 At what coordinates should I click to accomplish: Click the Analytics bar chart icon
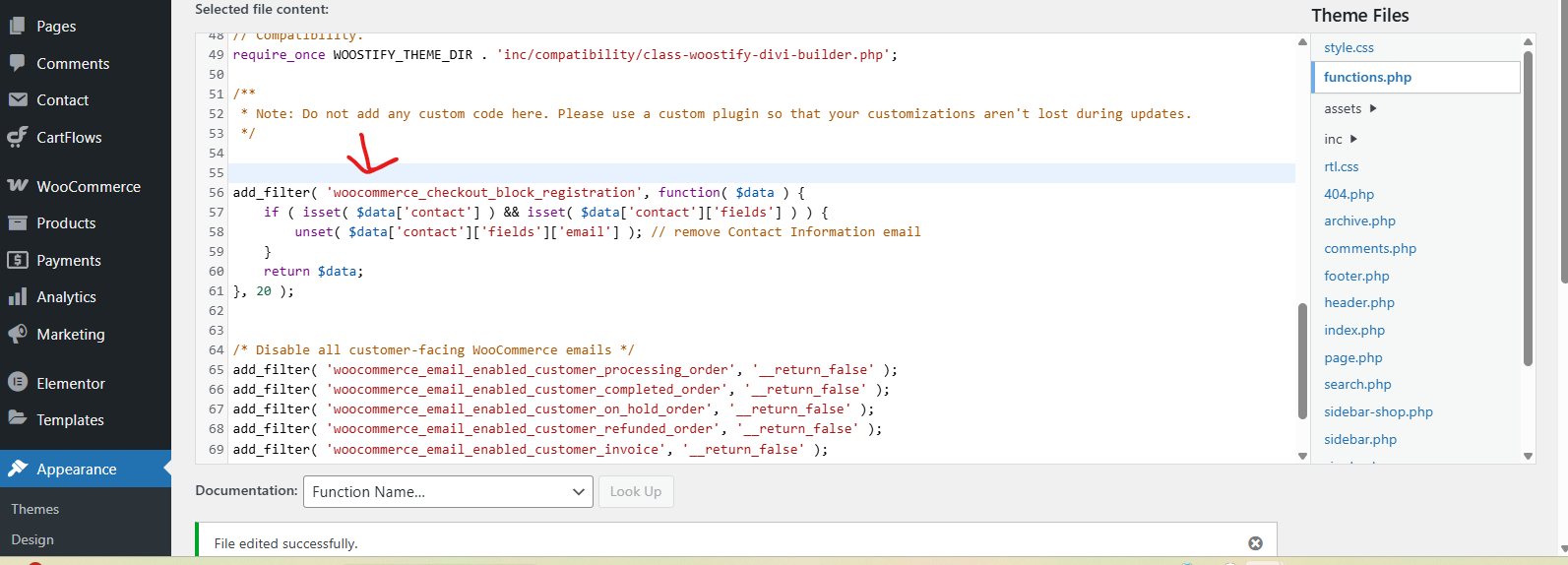click(18, 296)
